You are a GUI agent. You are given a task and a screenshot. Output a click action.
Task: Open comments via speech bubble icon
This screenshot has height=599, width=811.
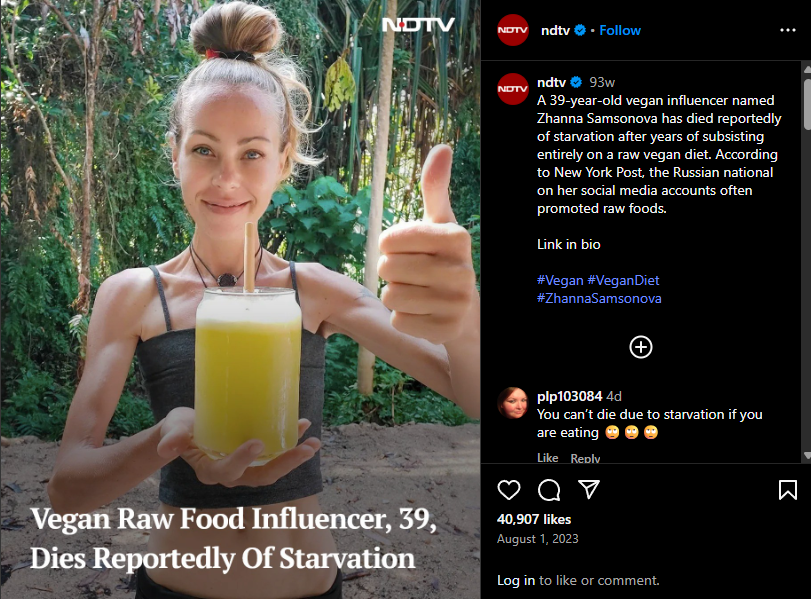point(549,489)
